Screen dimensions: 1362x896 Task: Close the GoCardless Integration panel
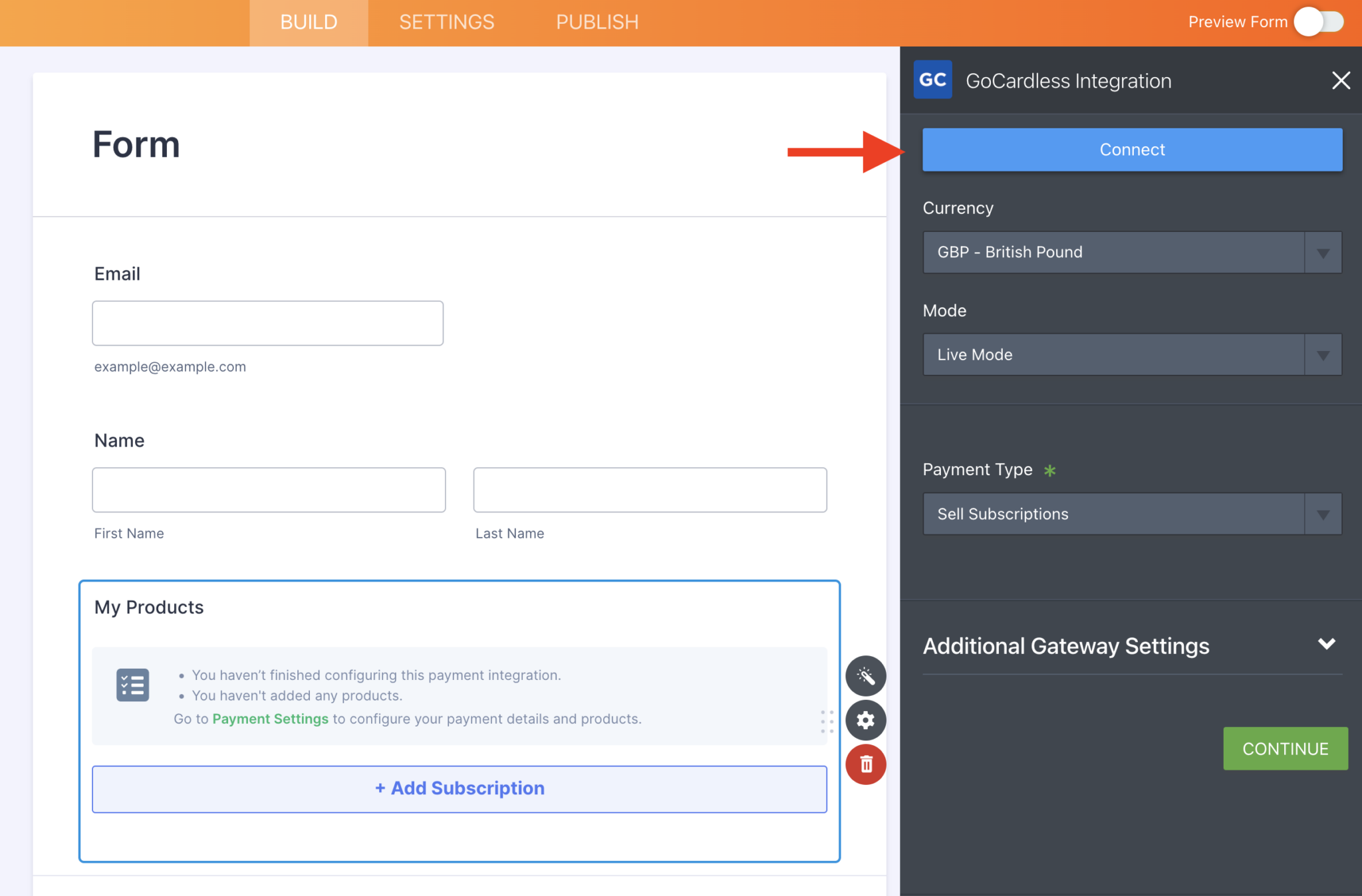pos(1340,80)
